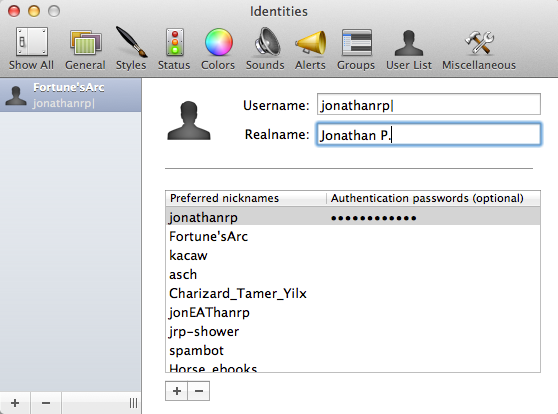Open User List preferences

[409, 49]
